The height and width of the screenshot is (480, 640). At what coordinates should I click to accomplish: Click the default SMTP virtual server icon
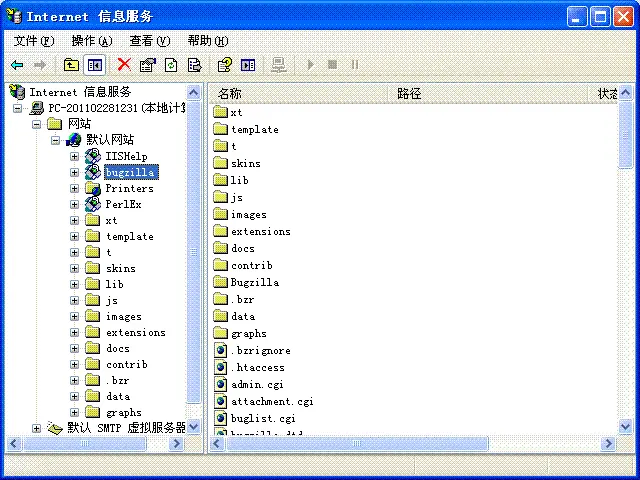55,428
